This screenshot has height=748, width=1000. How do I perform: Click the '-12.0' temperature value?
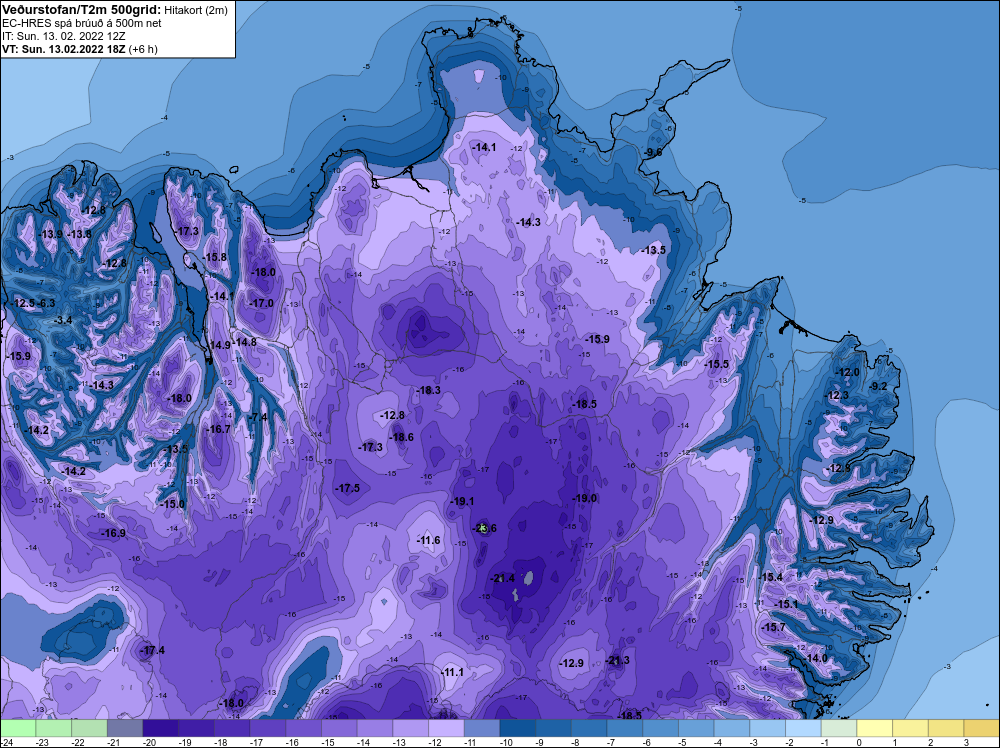click(848, 372)
